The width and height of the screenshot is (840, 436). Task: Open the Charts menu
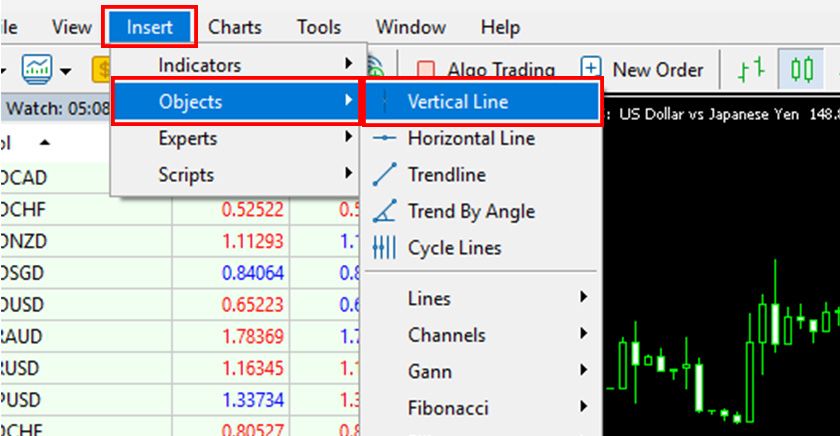236,27
